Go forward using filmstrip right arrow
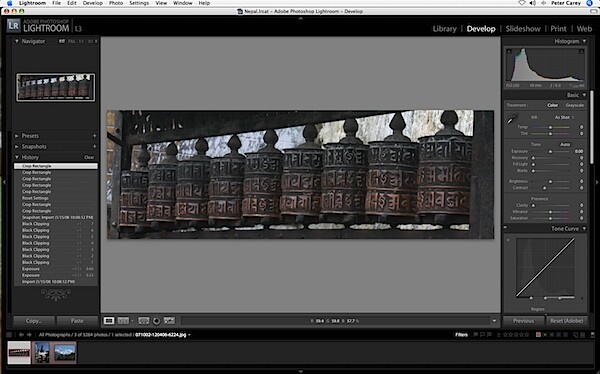 click(x=29, y=335)
